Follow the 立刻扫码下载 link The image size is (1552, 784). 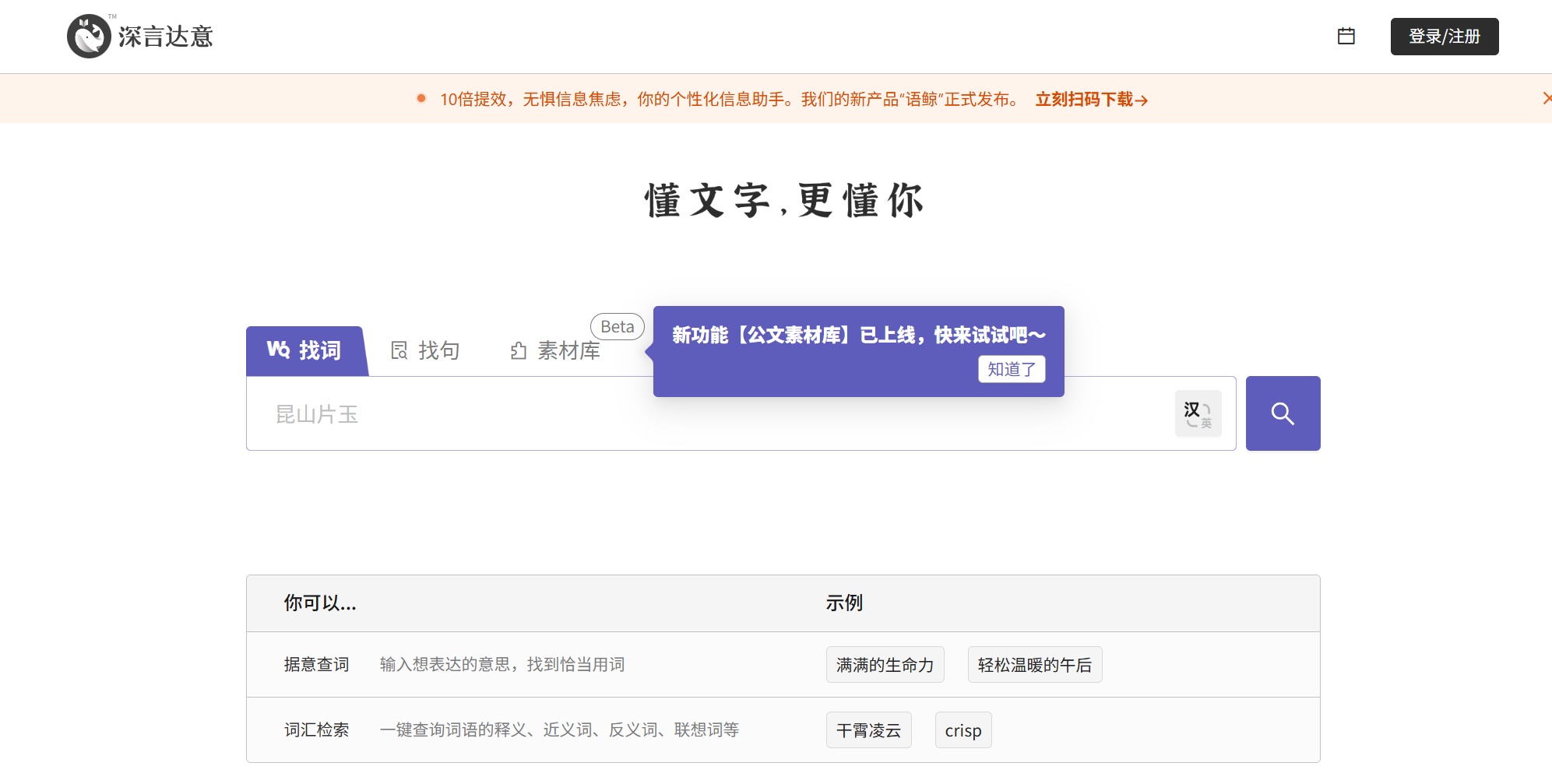[1091, 100]
